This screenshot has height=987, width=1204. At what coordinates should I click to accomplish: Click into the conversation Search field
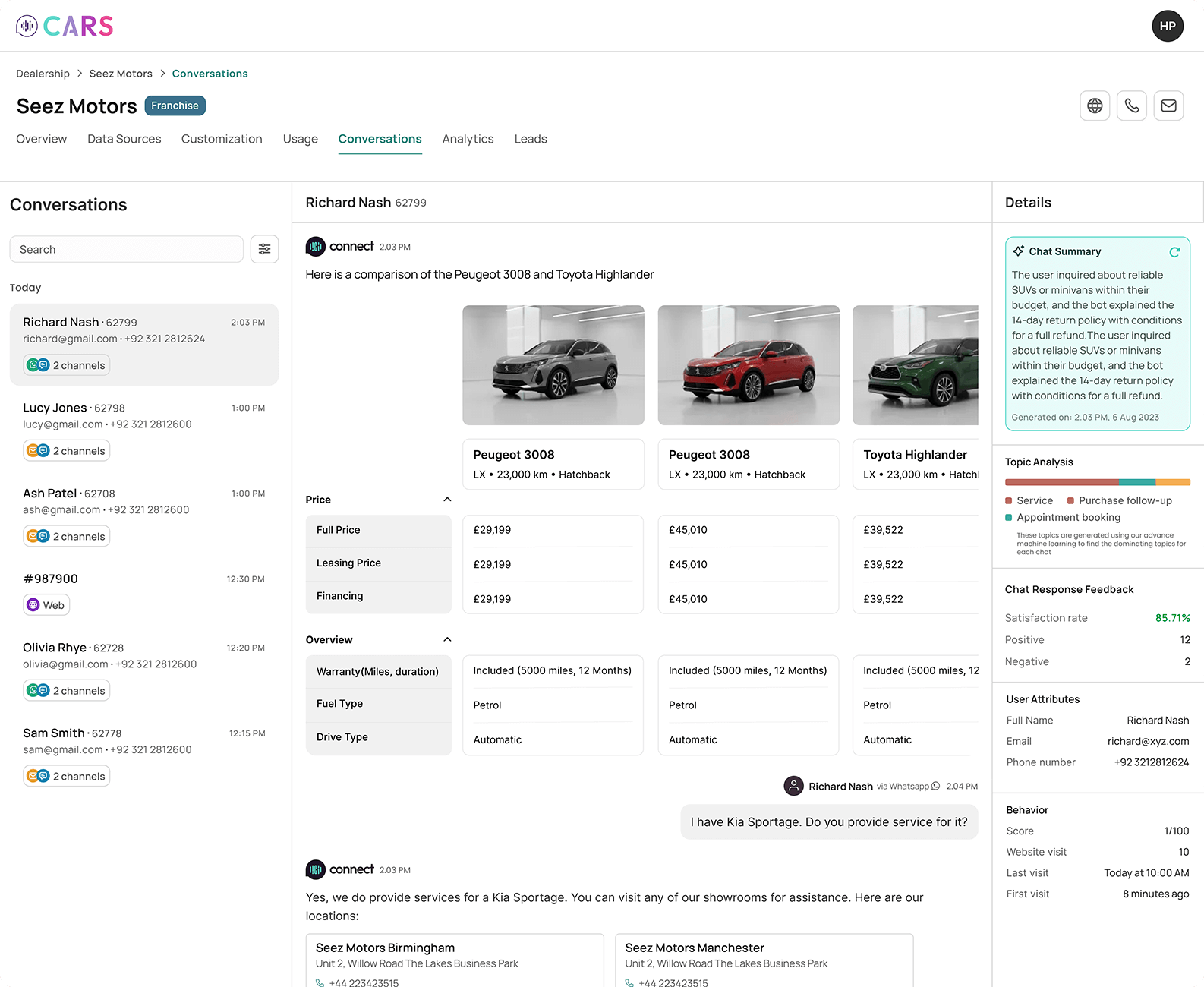coord(127,249)
